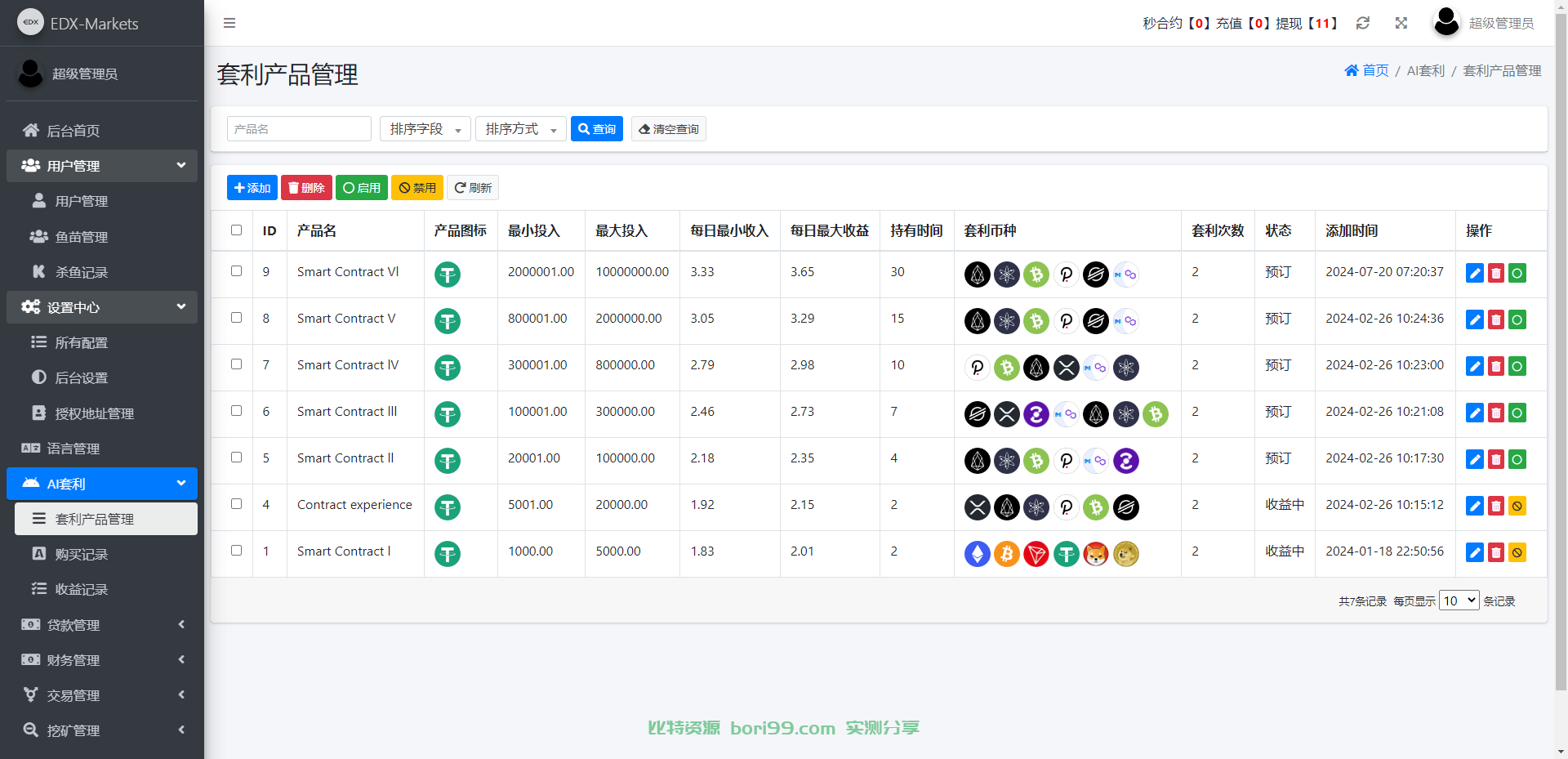Click the 查询 search button

tap(597, 129)
